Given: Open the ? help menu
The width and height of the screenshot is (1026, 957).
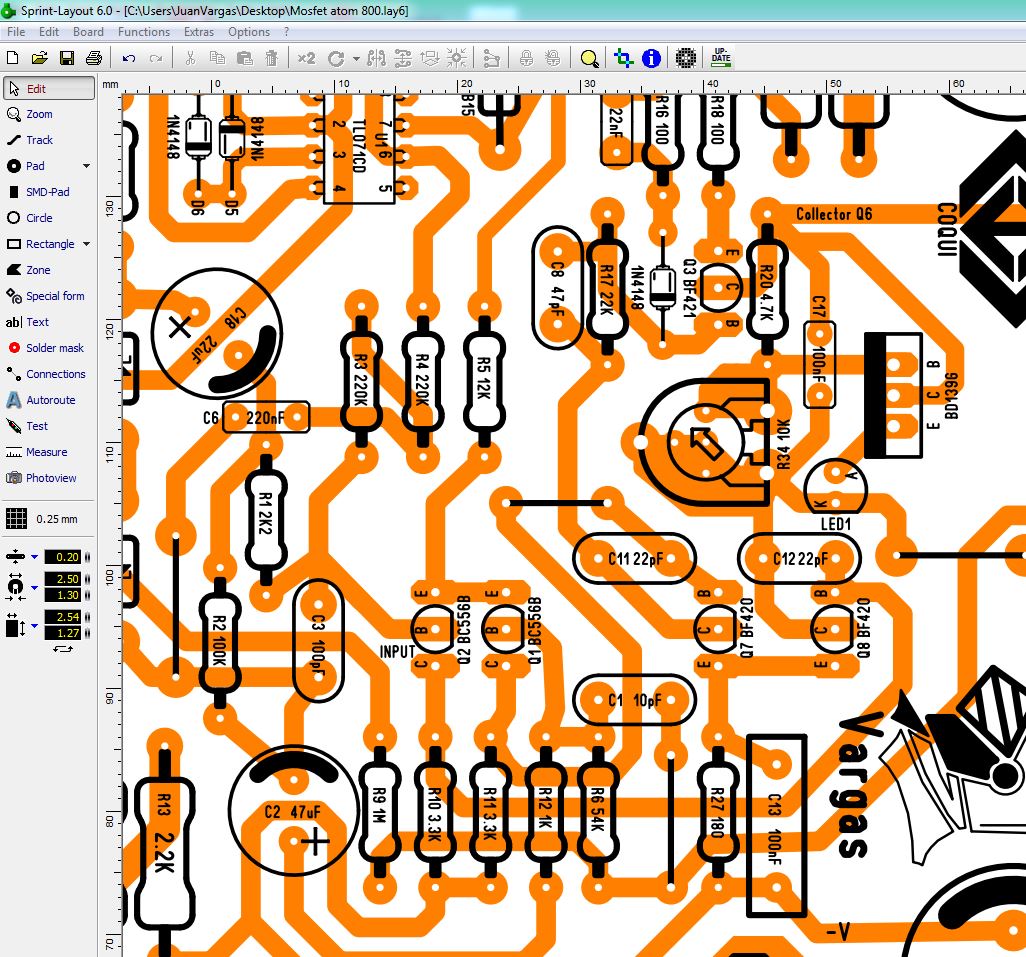Looking at the screenshot, I should 287,31.
